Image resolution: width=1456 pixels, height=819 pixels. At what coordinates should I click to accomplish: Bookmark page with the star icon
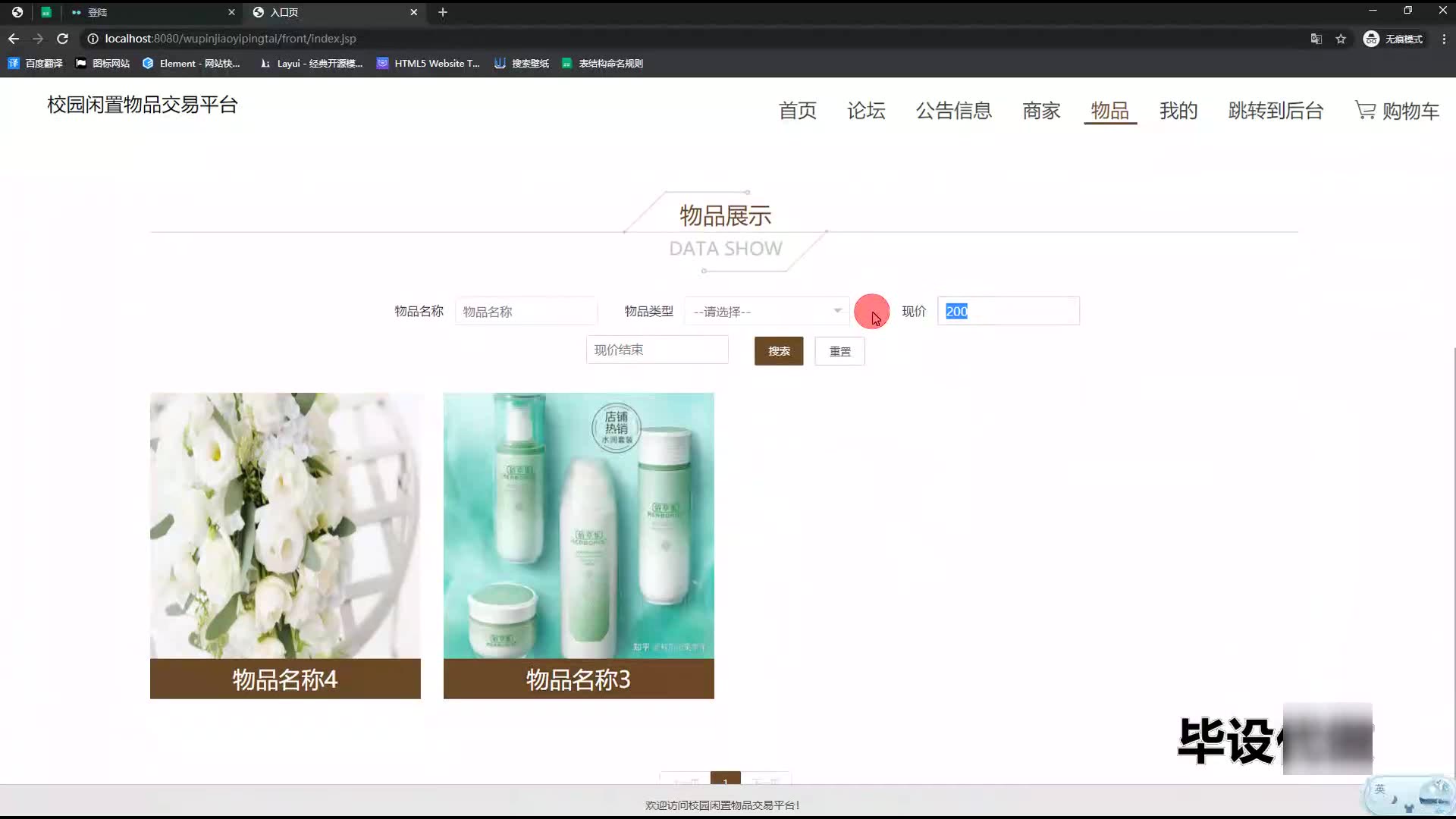click(1341, 39)
